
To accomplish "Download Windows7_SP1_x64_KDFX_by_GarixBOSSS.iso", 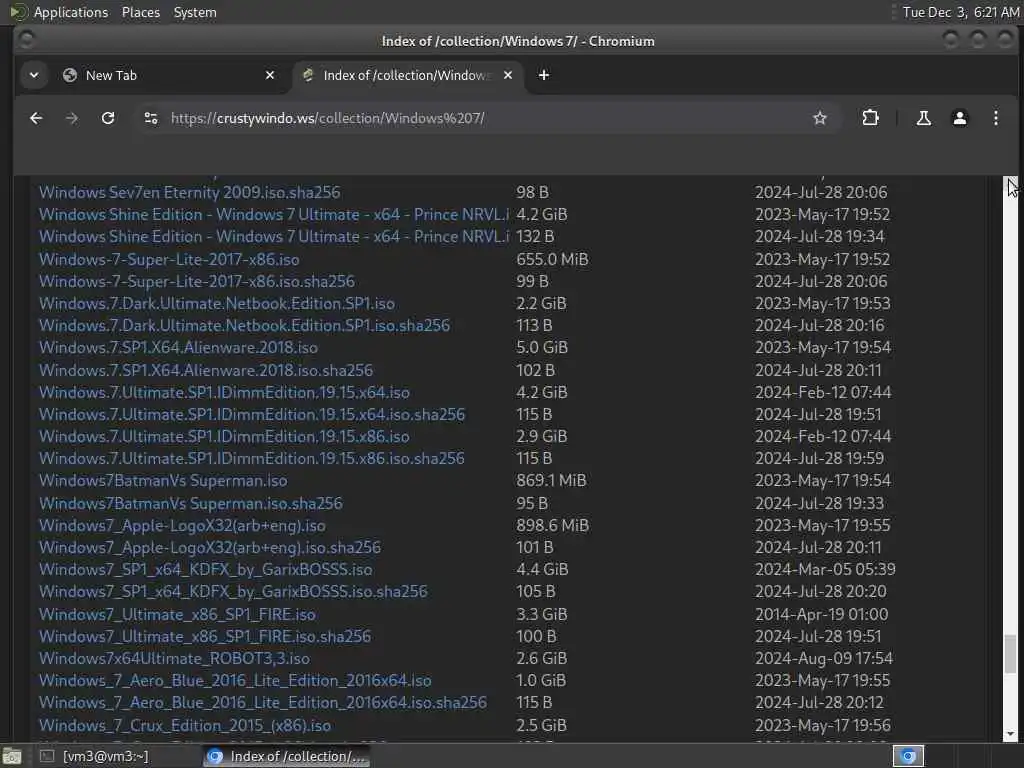I will click(x=206, y=569).
